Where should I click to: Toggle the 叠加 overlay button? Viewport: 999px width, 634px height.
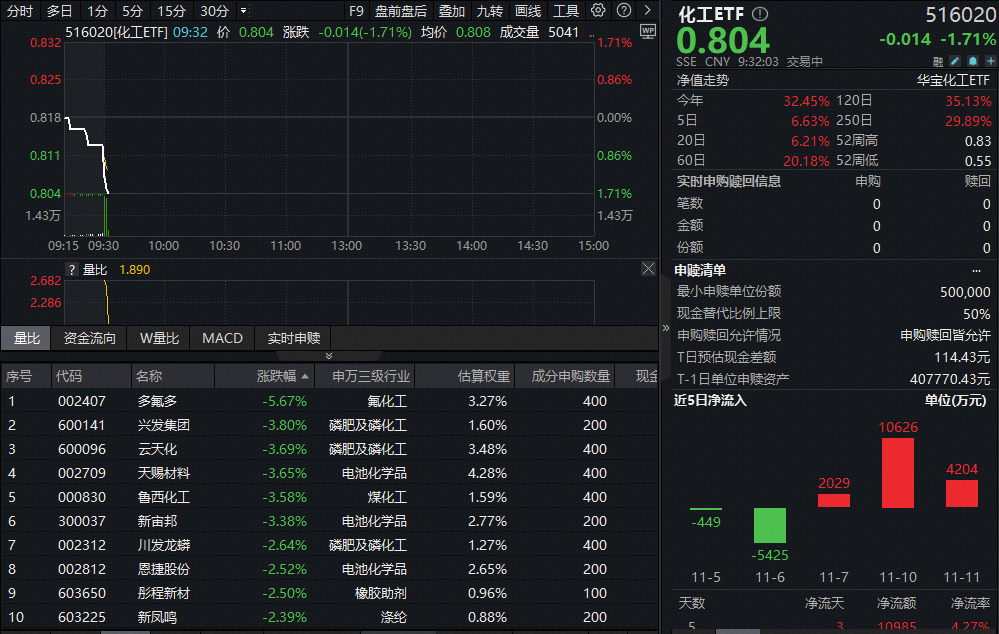click(x=452, y=11)
